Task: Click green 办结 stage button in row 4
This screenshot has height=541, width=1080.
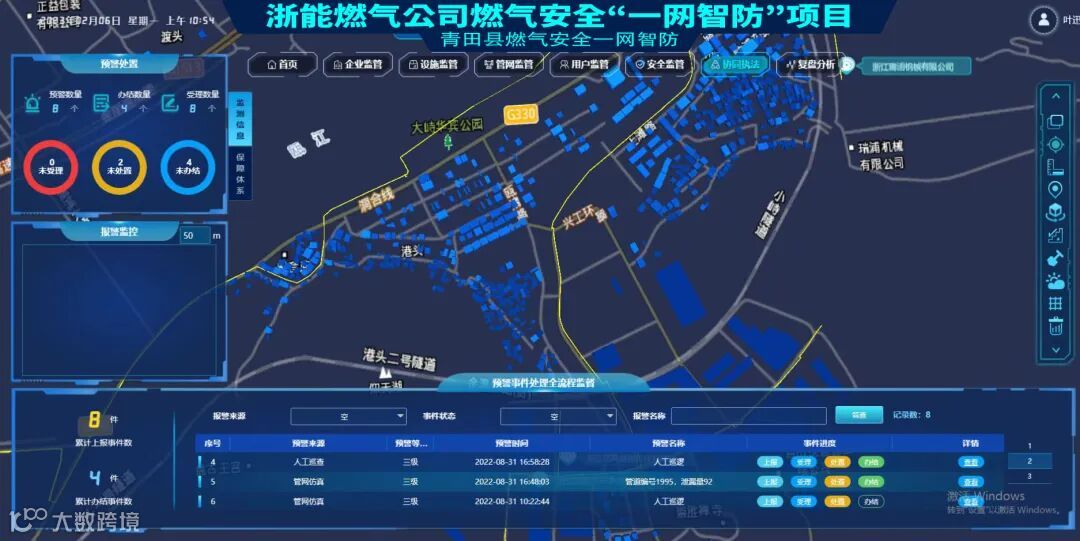Action: (871, 462)
